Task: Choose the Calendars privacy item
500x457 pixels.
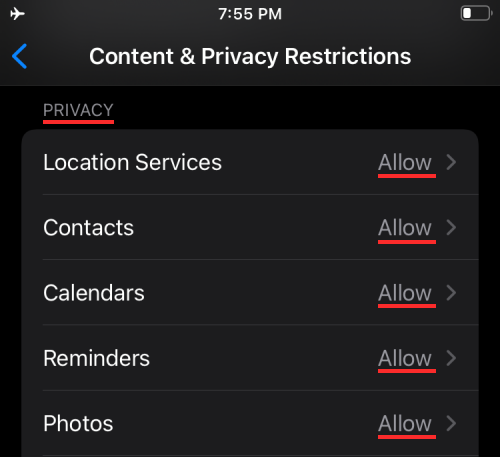Action: [x=250, y=293]
